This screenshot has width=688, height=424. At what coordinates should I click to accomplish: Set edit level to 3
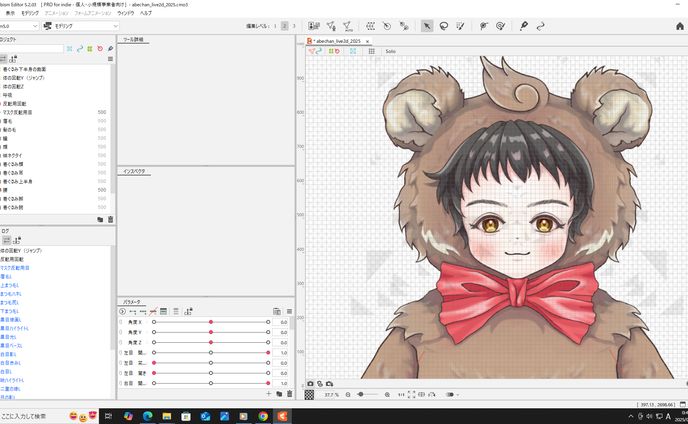click(x=294, y=26)
